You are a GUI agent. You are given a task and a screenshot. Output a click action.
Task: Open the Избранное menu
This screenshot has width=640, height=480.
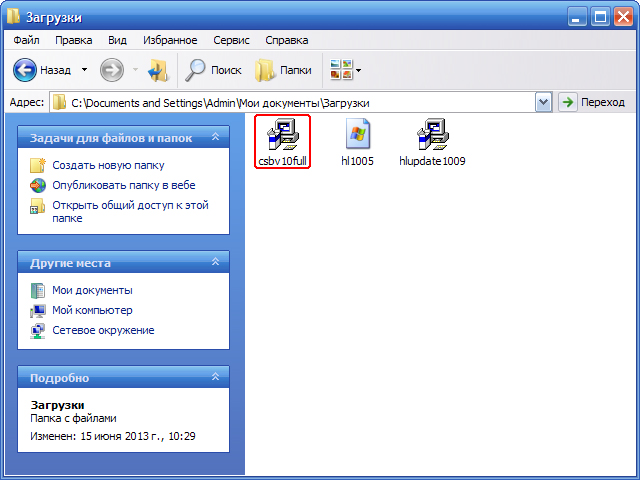click(170, 40)
